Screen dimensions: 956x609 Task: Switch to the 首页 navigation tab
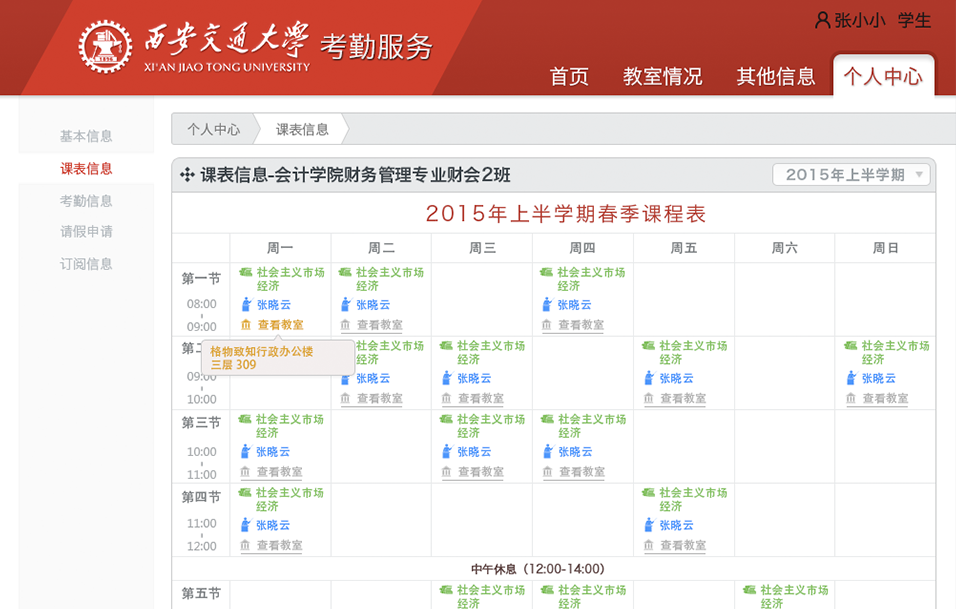569,76
